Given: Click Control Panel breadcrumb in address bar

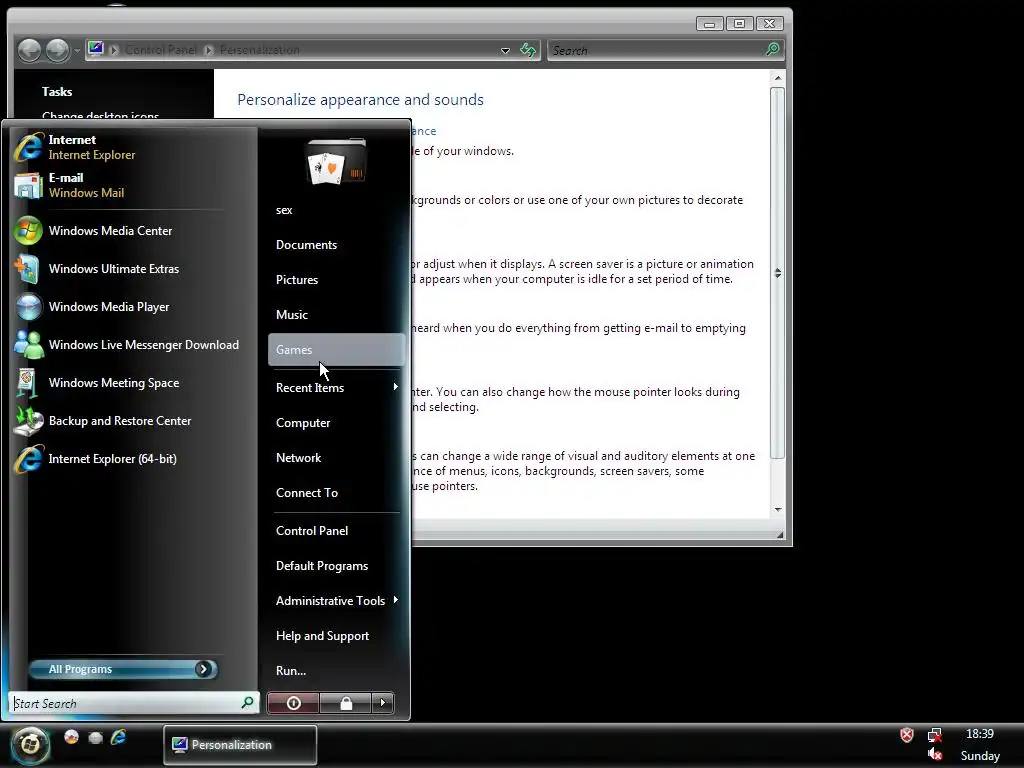Looking at the screenshot, I should click(161, 50).
